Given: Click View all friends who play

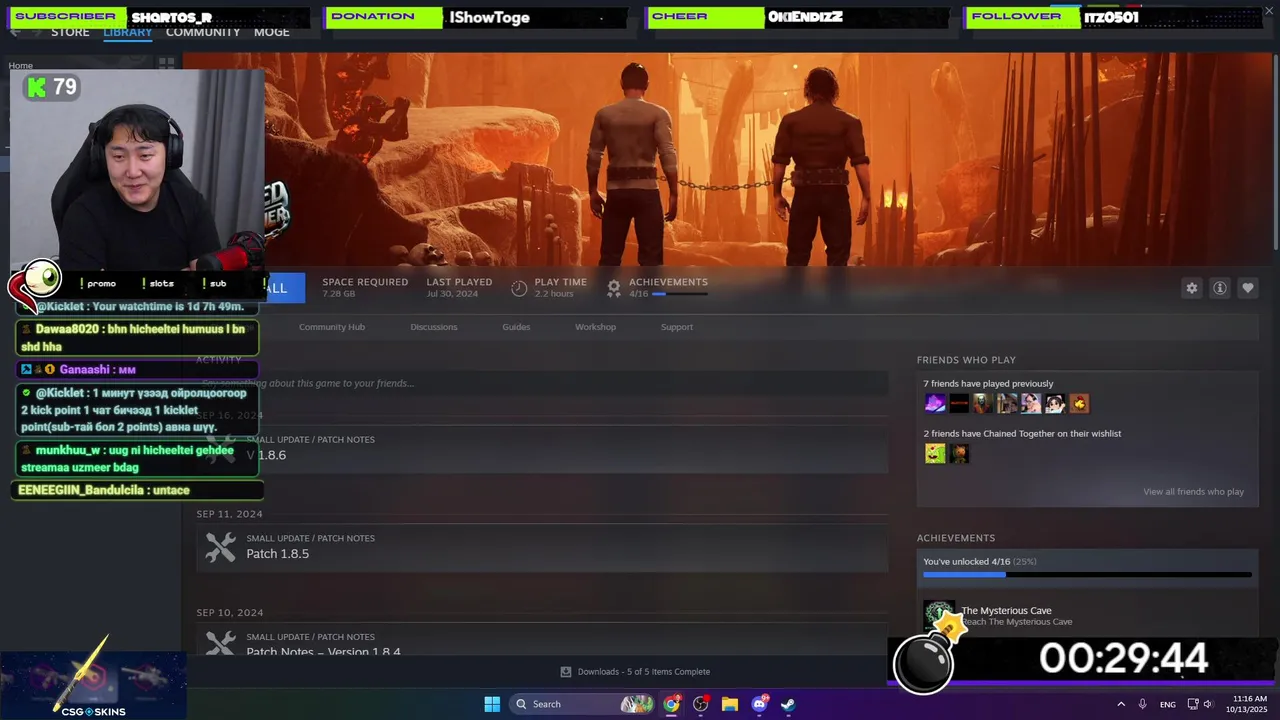Looking at the screenshot, I should pyautogui.click(x=1193, y=492).
